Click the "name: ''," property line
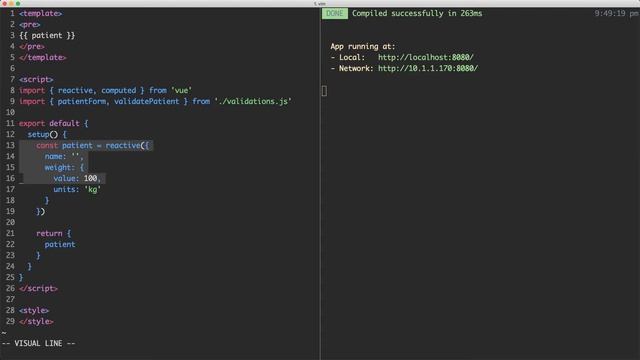The height and width of the screenshot is (360, 640). [64, 156]
